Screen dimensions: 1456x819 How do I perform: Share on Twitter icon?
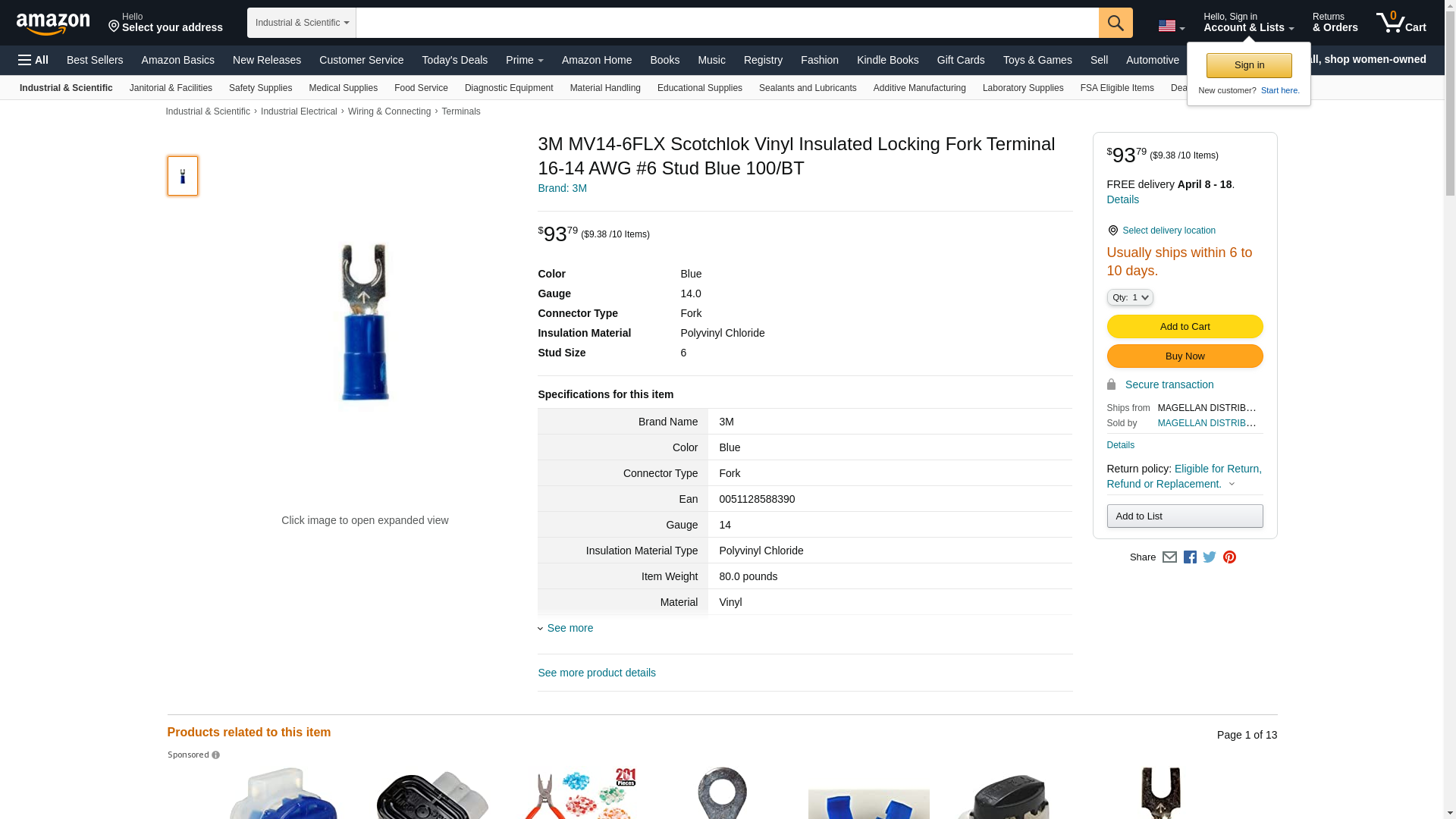tap(1210, 557)
